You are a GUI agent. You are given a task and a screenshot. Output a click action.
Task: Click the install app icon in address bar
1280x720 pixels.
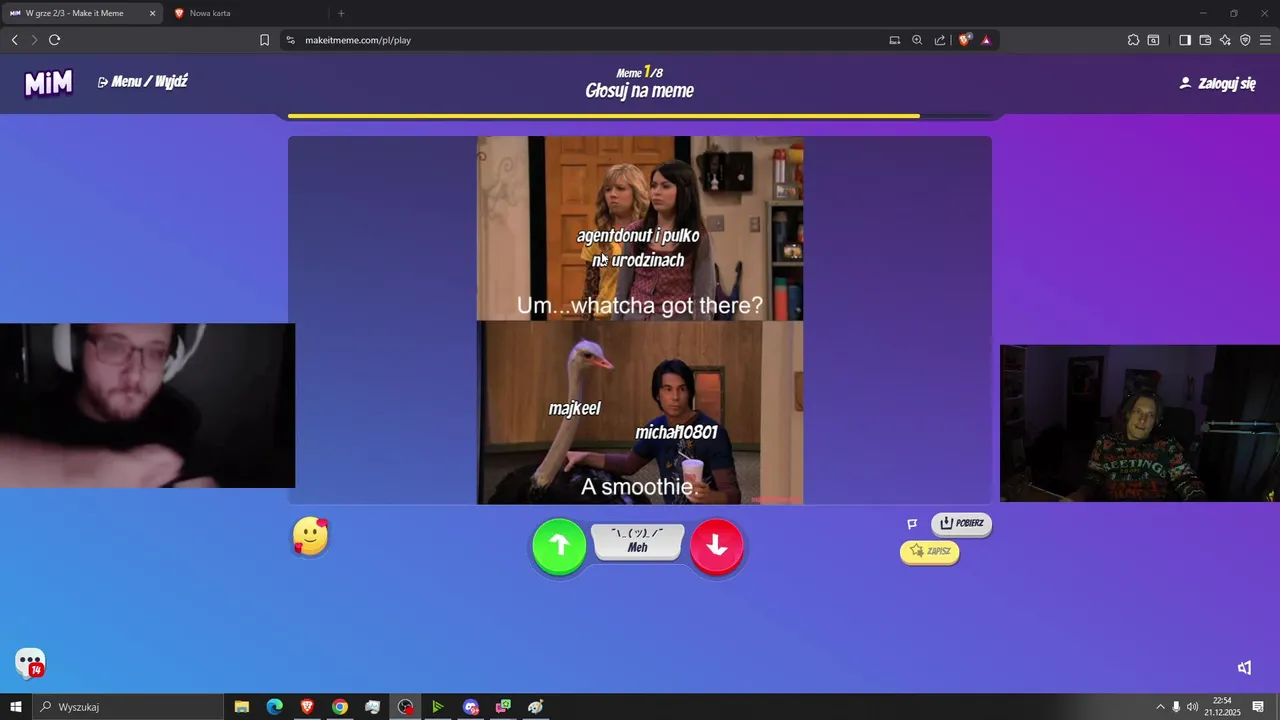pos(895,40)
